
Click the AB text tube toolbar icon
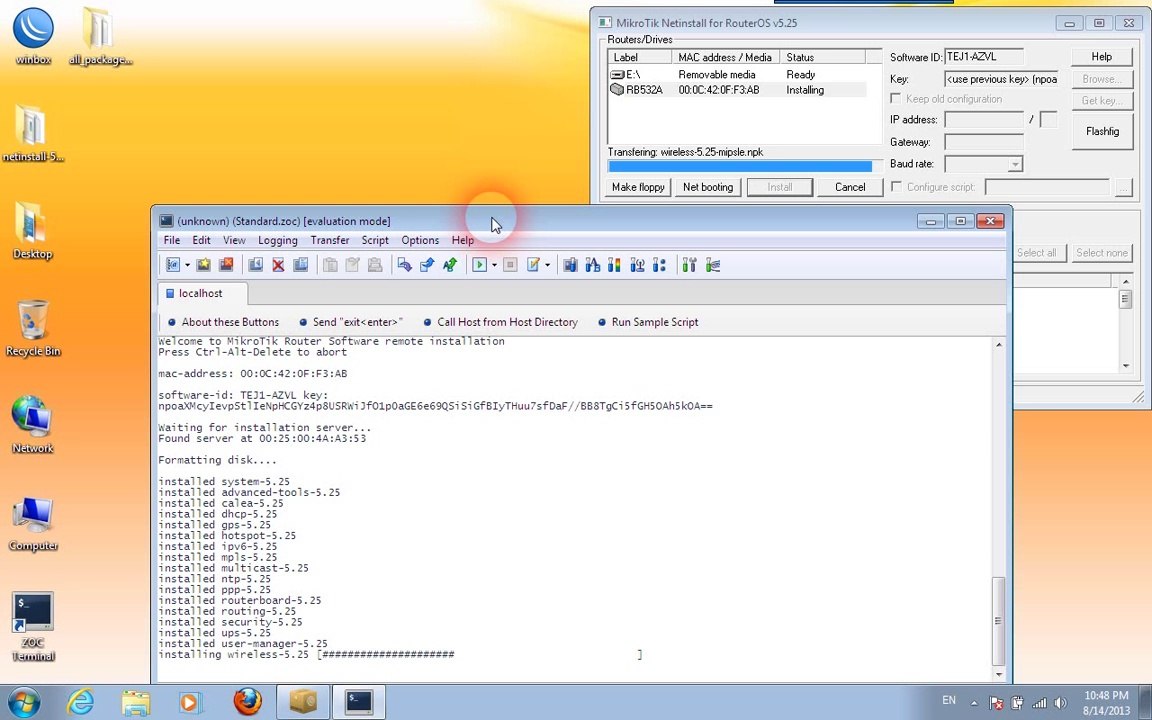coord(592,265)
